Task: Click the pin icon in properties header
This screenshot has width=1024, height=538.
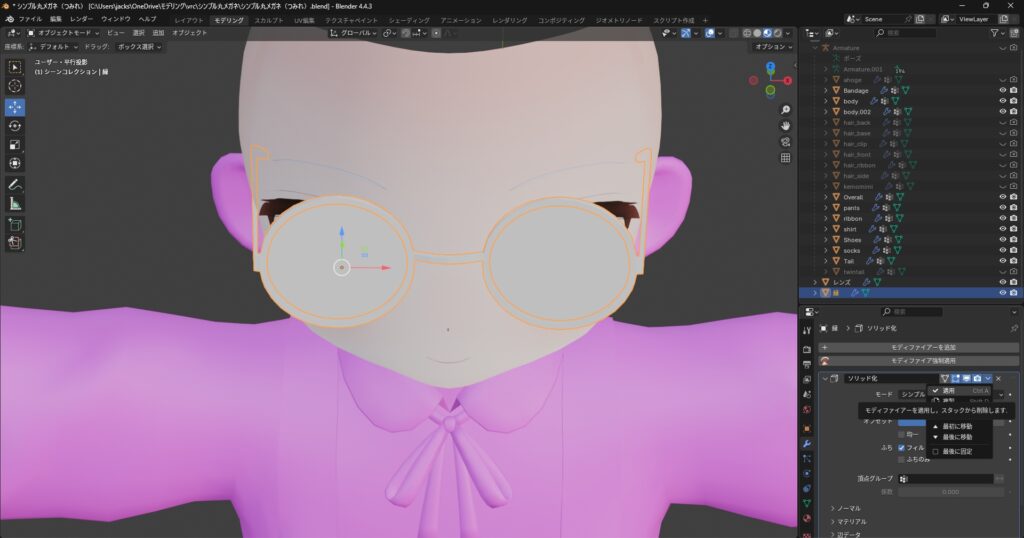Action: pyautogui.click(x=1014, y=328)
